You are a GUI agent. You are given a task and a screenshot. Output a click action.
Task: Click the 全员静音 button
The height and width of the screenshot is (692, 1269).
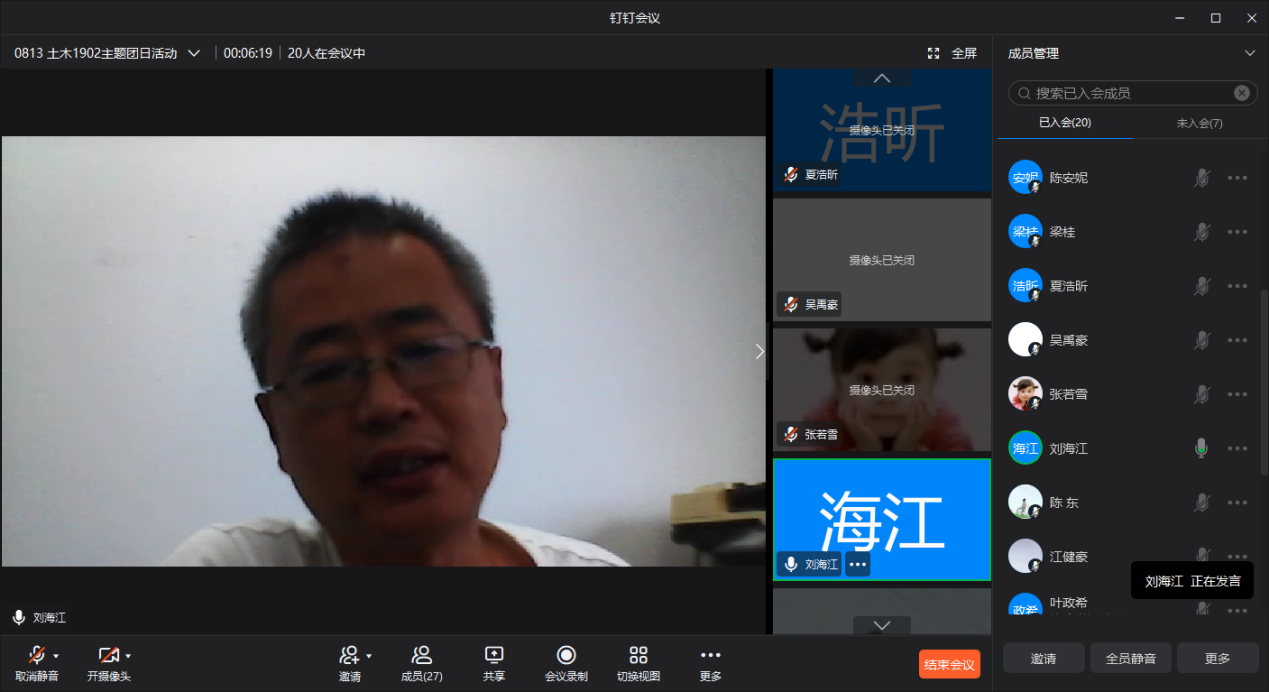point(1130,658)
